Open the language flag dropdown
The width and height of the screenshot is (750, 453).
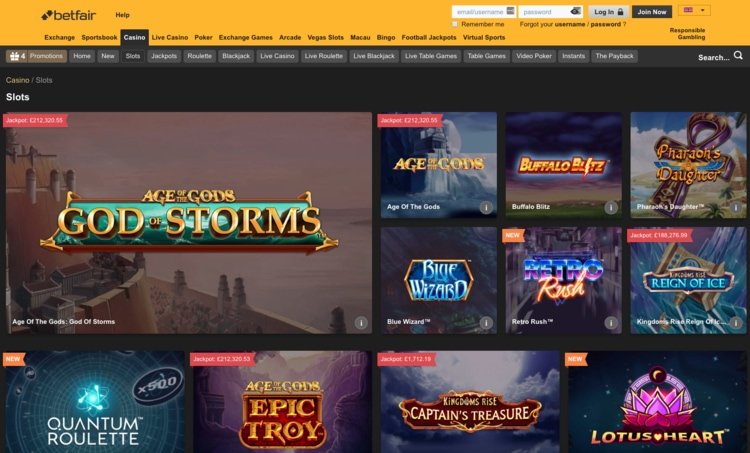click(694, 10)
